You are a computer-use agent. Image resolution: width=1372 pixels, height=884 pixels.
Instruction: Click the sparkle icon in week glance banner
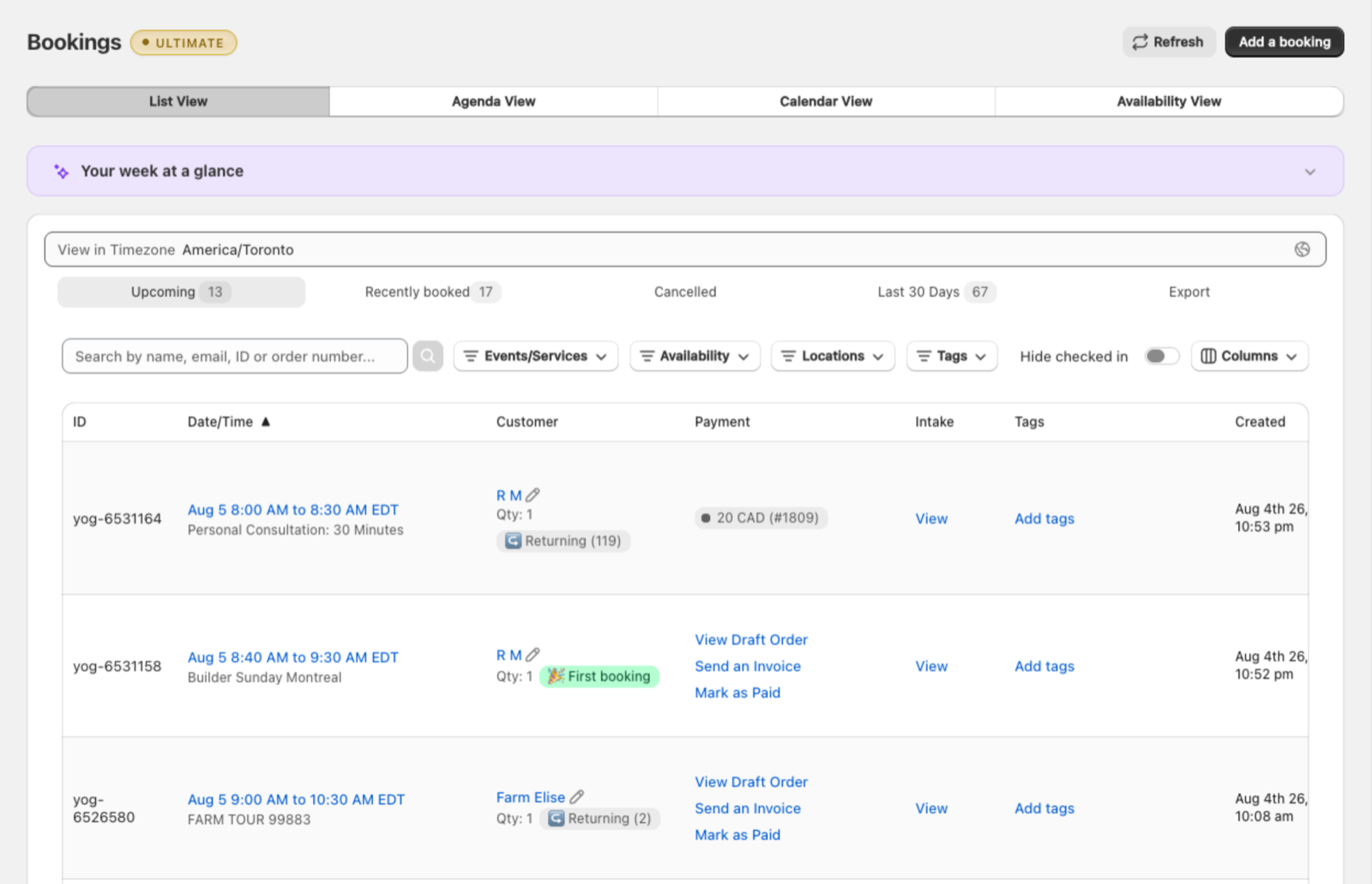pyautogui.click(x=61, y=171)
